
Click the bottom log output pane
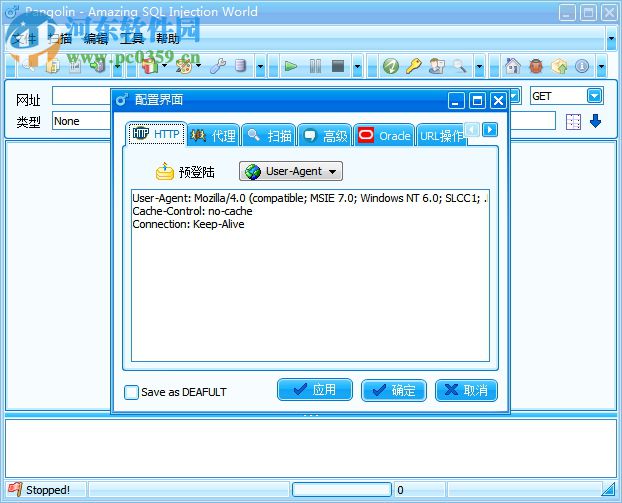(x=311, y=448)
